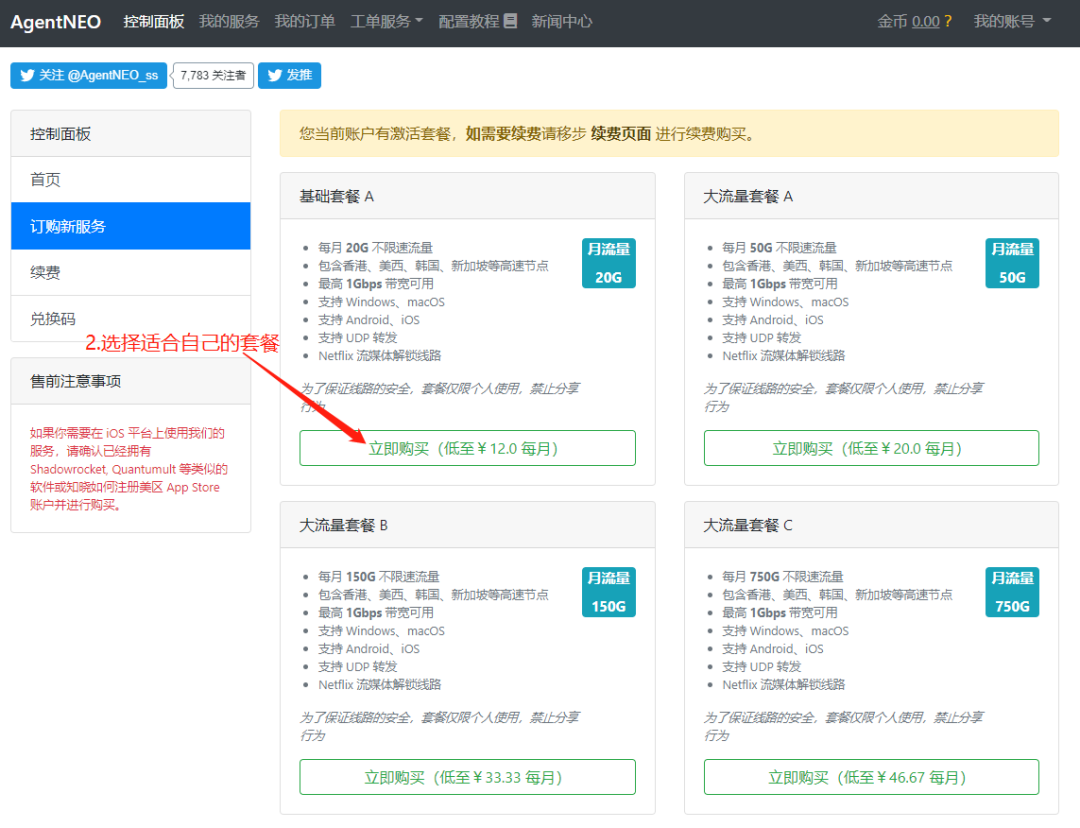Click the 月流量 150G badge

(608, 592)
